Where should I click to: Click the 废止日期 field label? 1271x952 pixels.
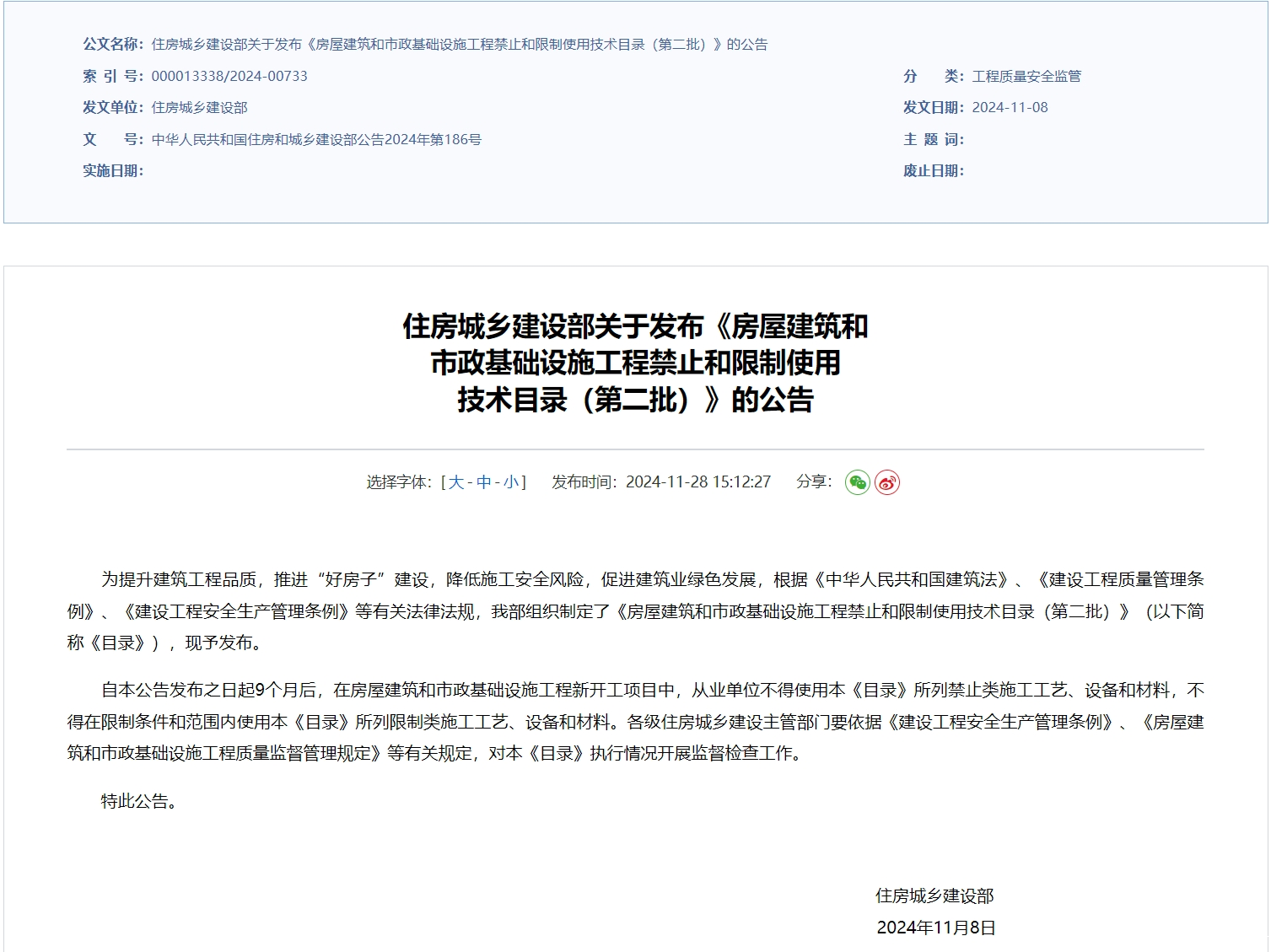[933, 171]
